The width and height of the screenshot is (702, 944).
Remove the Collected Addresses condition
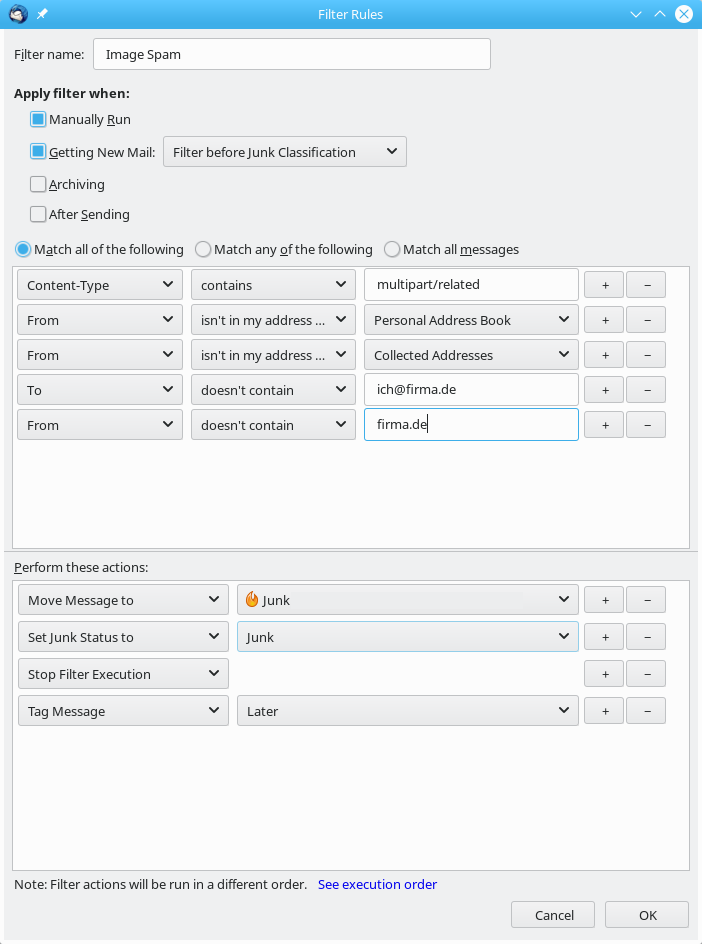coord(646,355)
